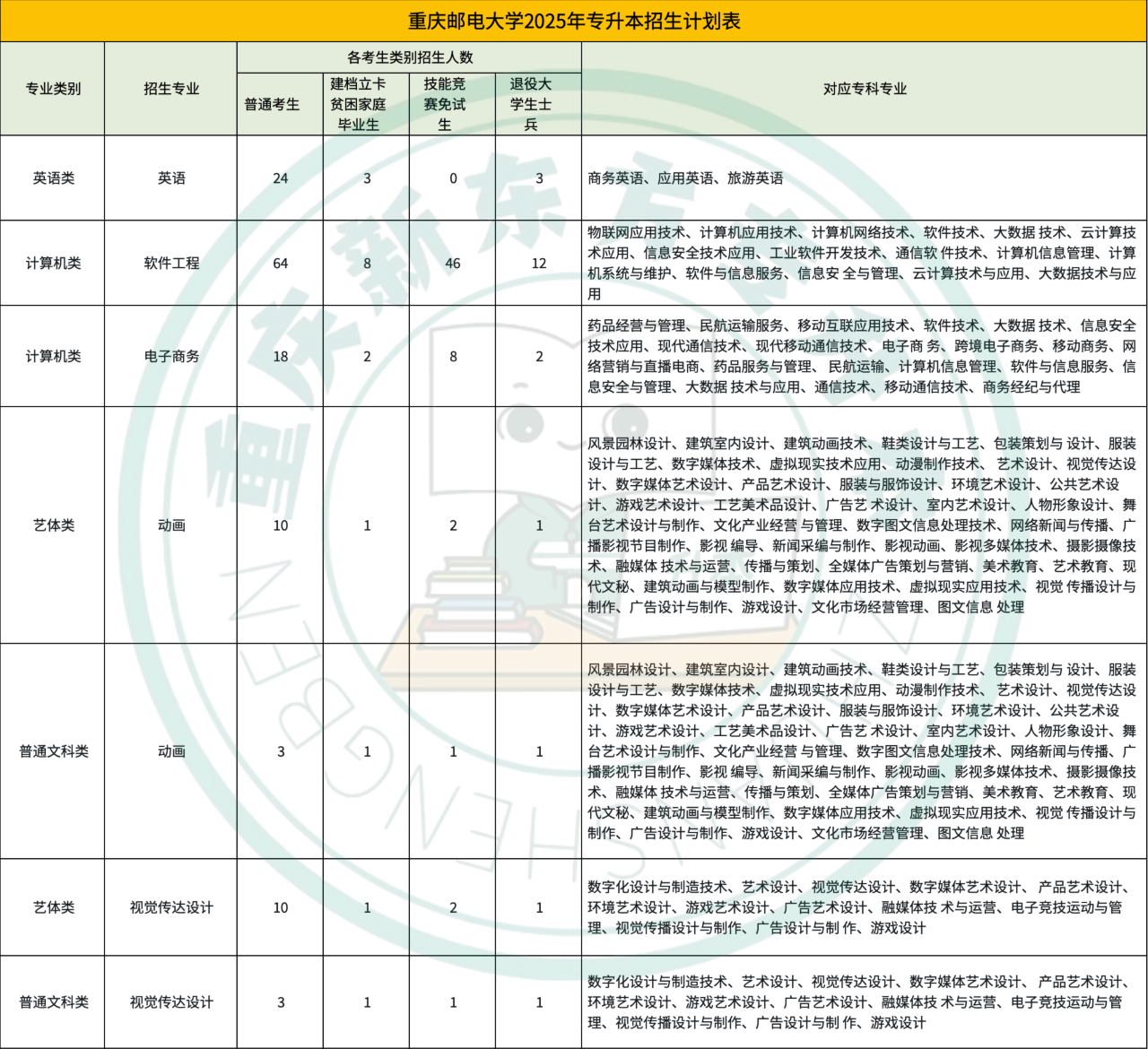Screen dimensions: 1148x1049
Task: Select 艺体类 视觉传达设计 row's 退役大学生士兵 value 1
Action: tap(539, 907)
